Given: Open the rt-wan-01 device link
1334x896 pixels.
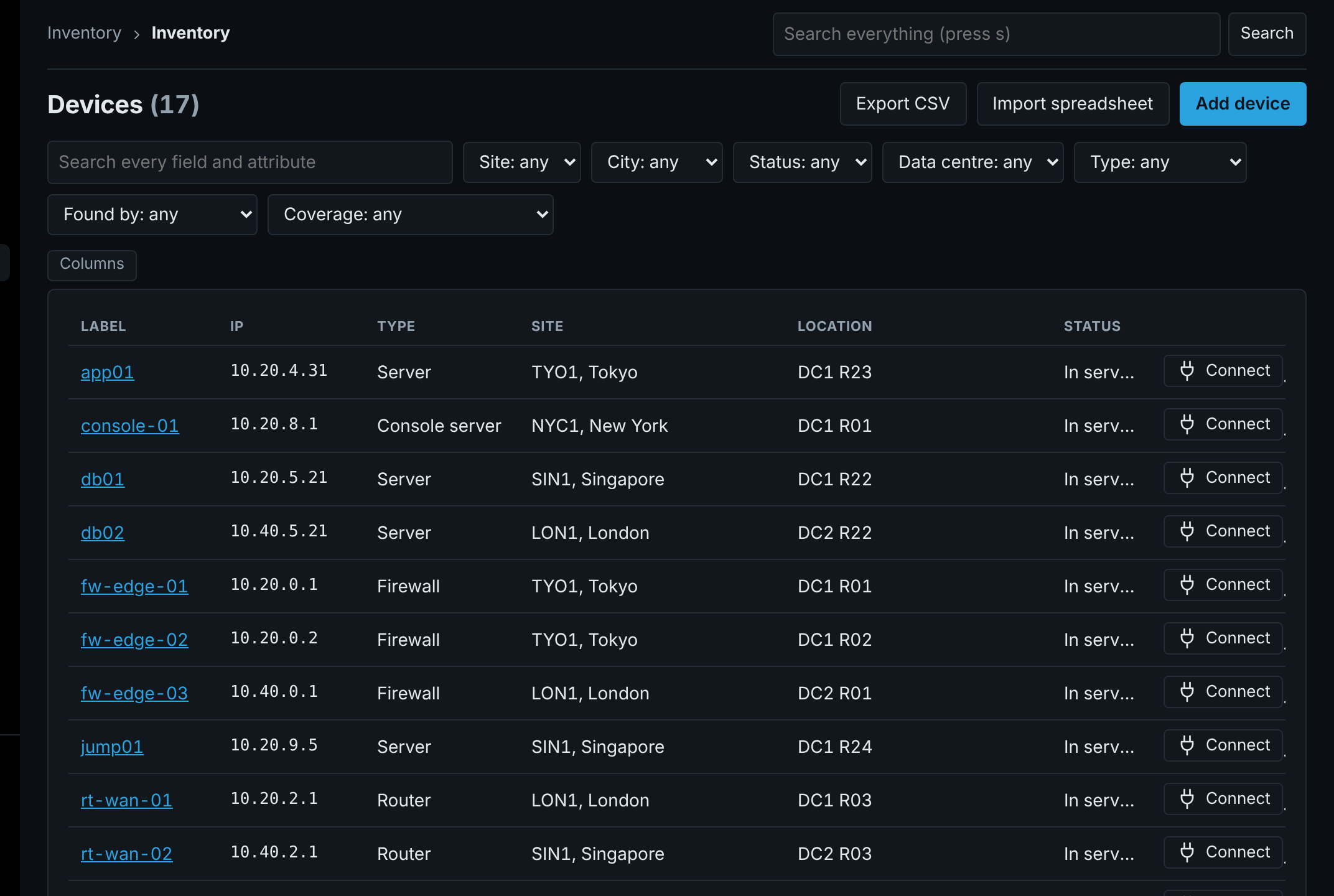Looking at the screenshot, I should [126, 800].
